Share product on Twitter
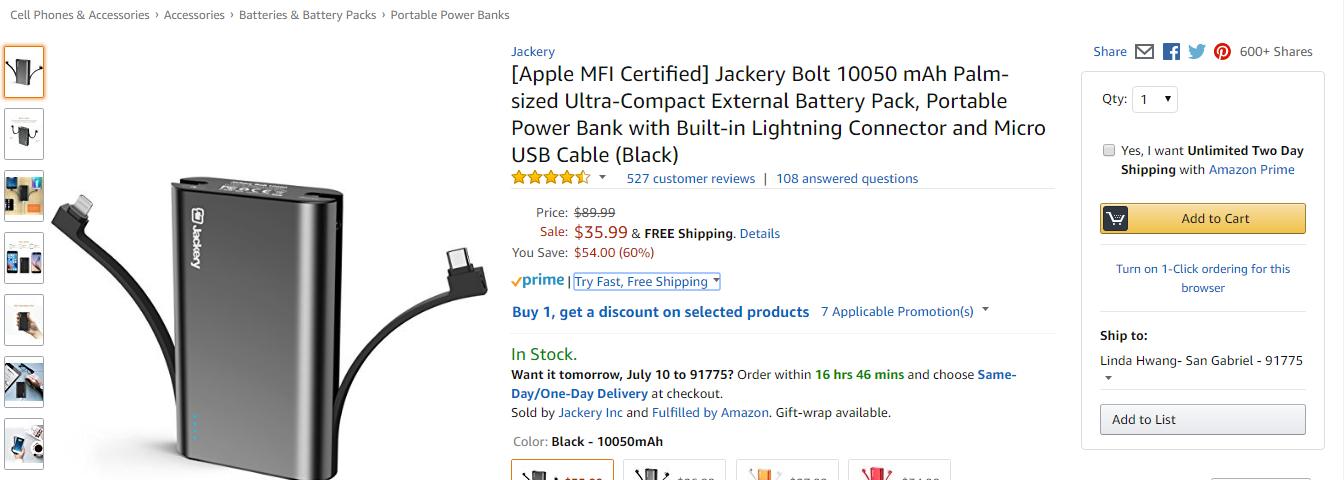Screen dimensions: 1344x480 coord(1196,52)
